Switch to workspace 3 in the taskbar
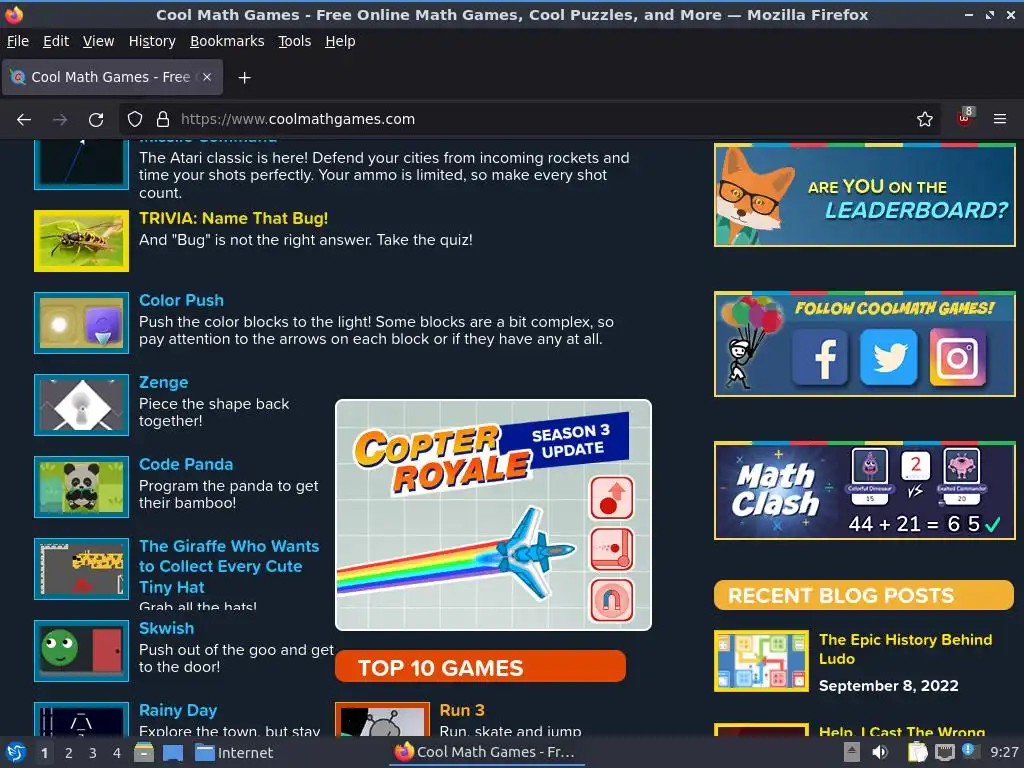Image resolution: width=1024 pixels, height=768 pixels. click(93, 753)
